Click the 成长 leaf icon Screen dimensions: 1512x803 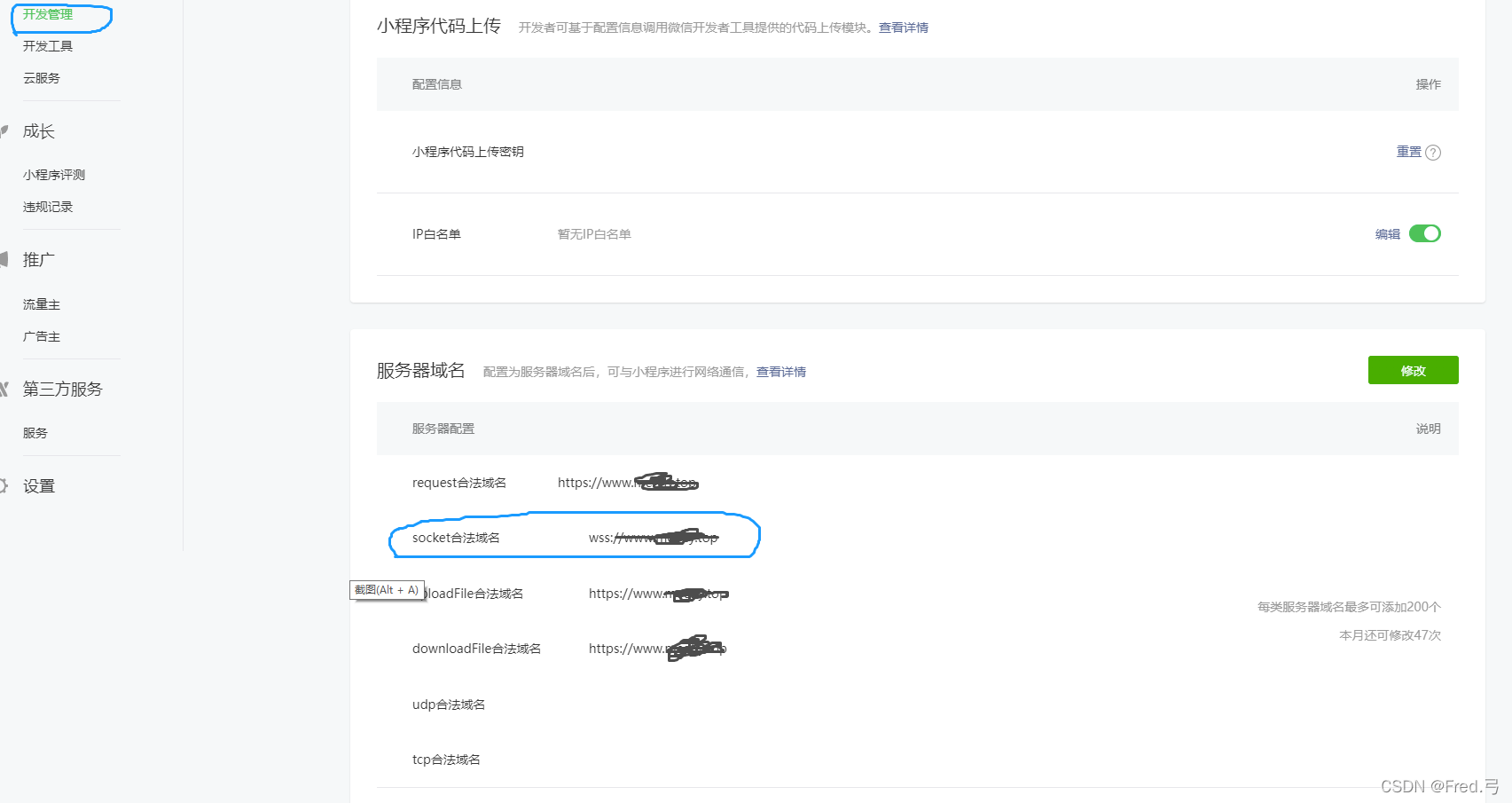(x=4, y=131)
